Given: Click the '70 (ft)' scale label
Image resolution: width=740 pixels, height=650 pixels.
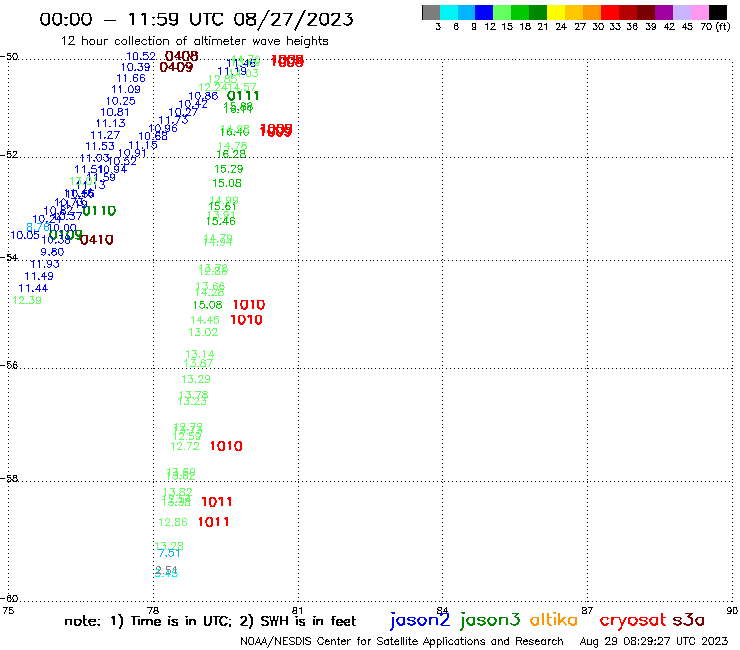Looking at the screenshot, I should pos(715,27).
